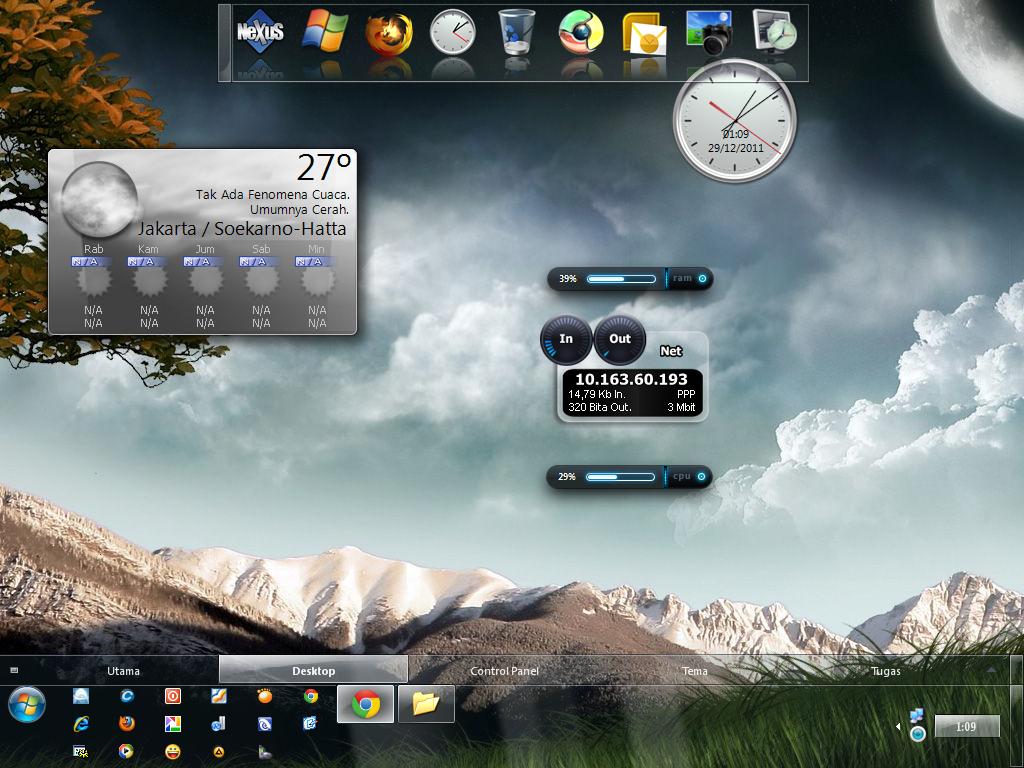The image size is (1024, 768).
Task: Click the Net label on network gadget
Action: click(671, 351)
